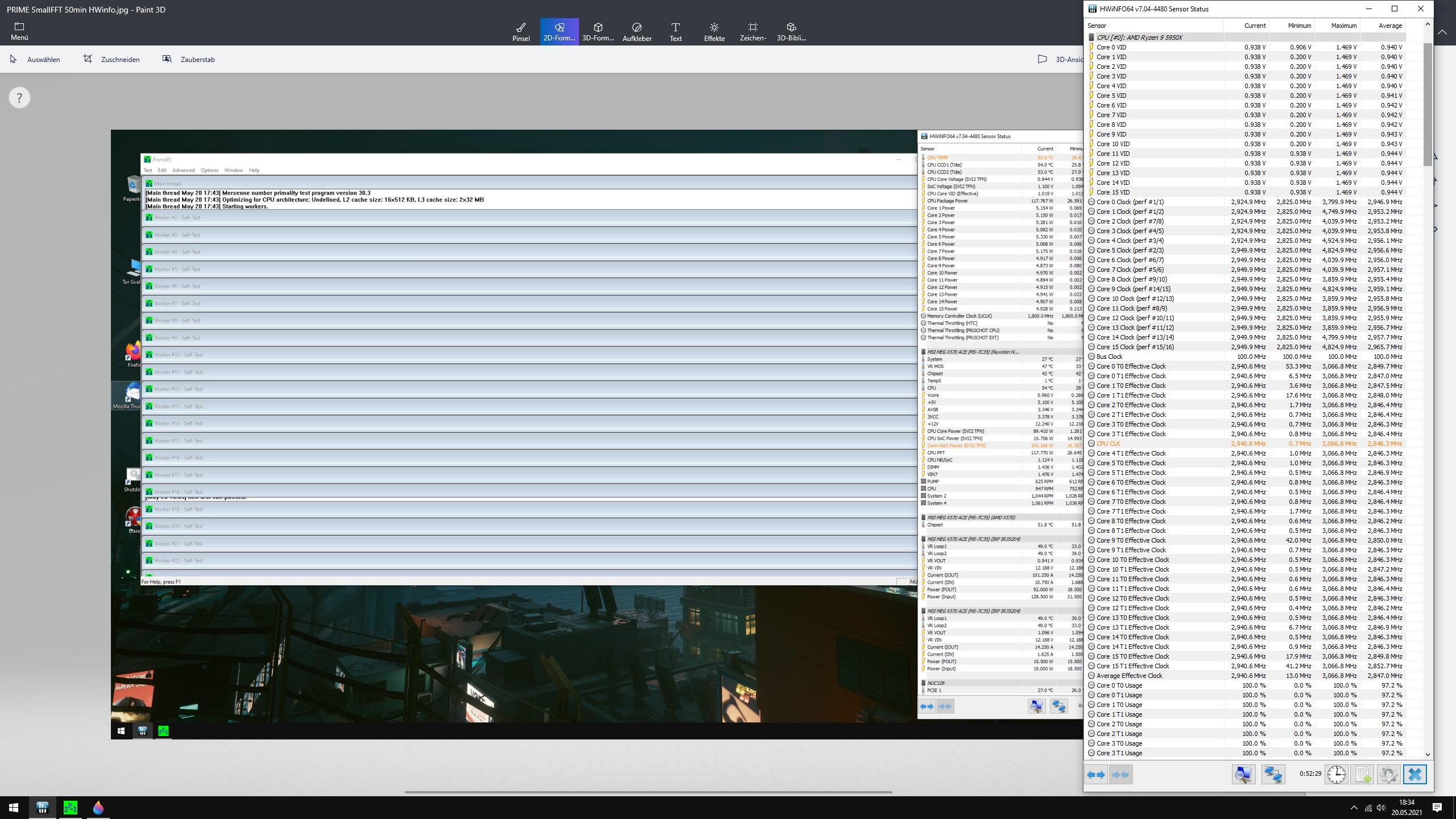Image resolution: width=1456 pixels, height=819 pixels.
Task: Open the 3D-Bibliothek library
Action: click(x=792, y=32)
